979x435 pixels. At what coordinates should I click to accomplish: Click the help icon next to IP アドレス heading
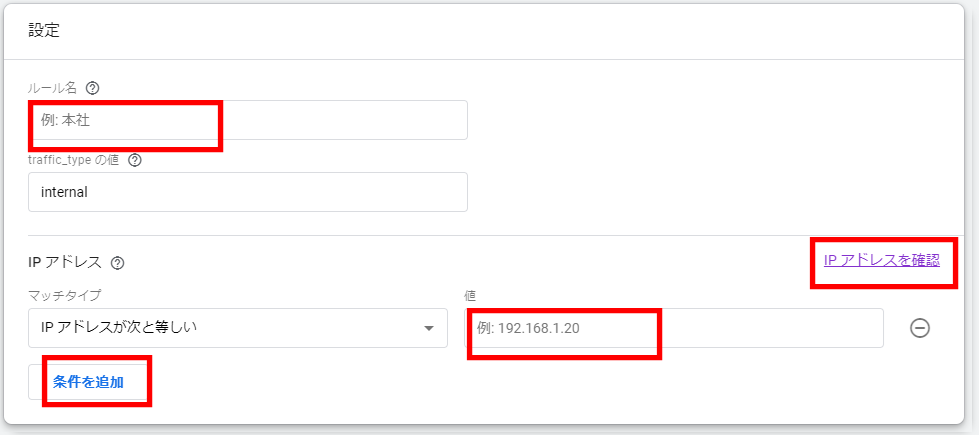coord(117,263)
